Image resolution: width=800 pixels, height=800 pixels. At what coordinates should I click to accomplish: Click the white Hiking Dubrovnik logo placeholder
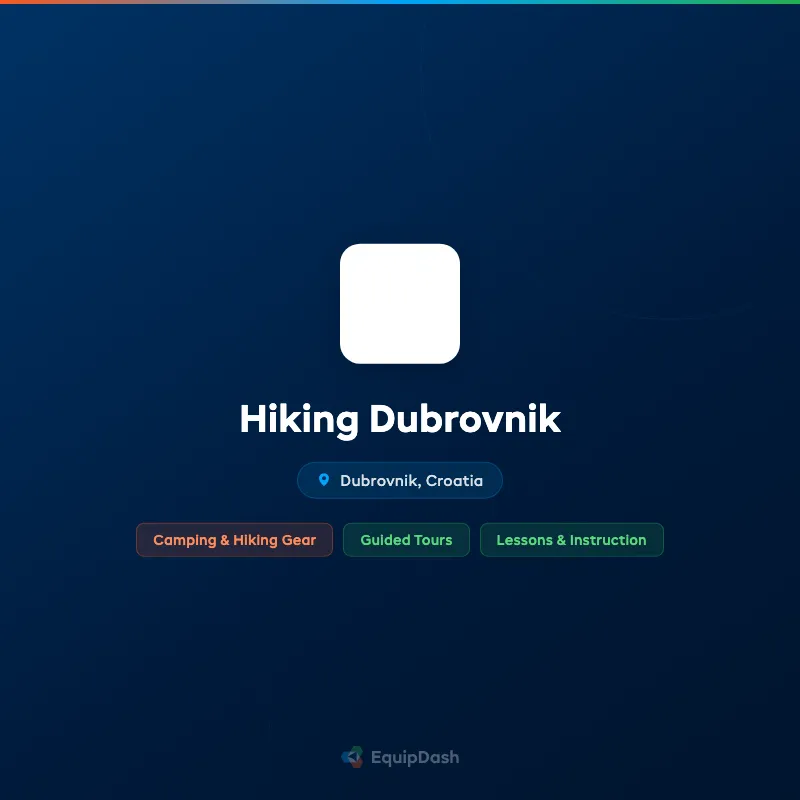click(399, 304)
